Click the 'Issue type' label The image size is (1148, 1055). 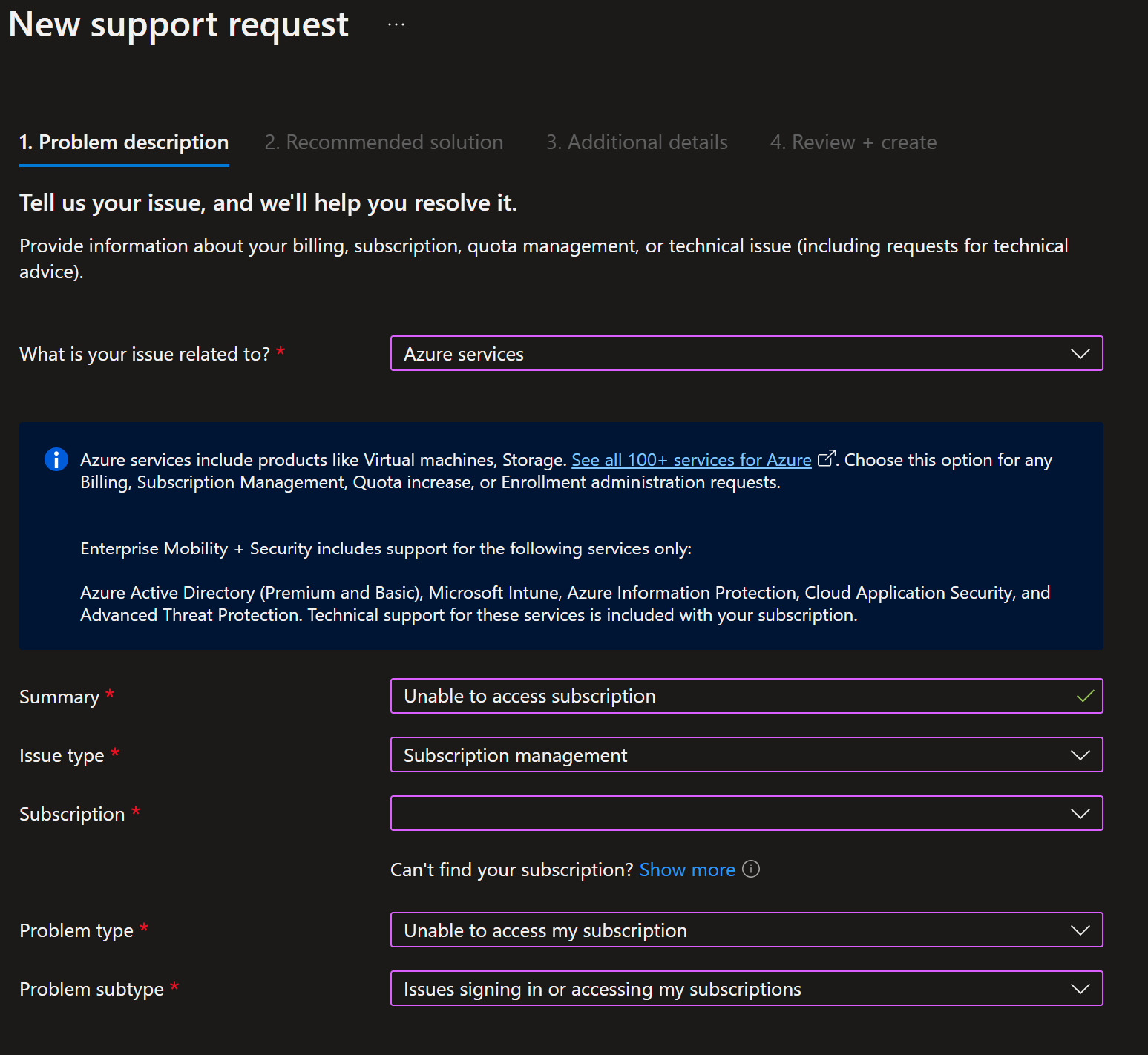click(62, 755)
